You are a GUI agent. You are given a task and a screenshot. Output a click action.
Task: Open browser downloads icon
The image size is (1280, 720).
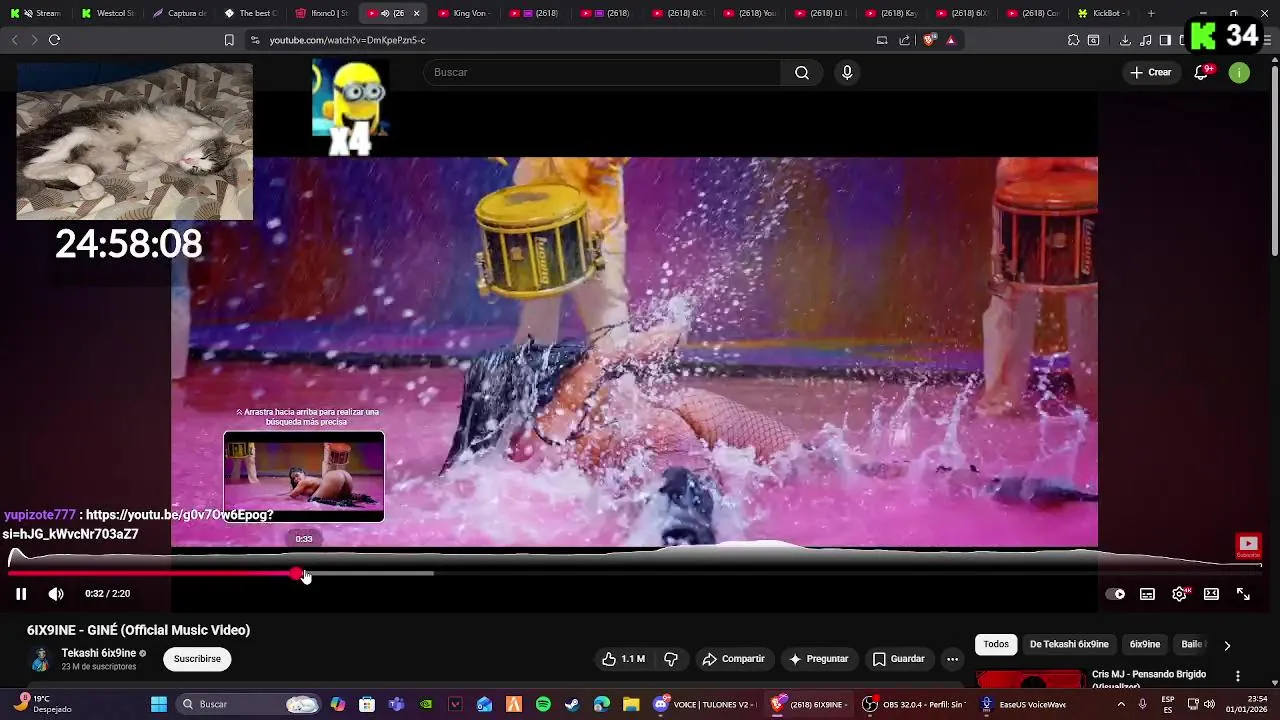click(1125, 40)
